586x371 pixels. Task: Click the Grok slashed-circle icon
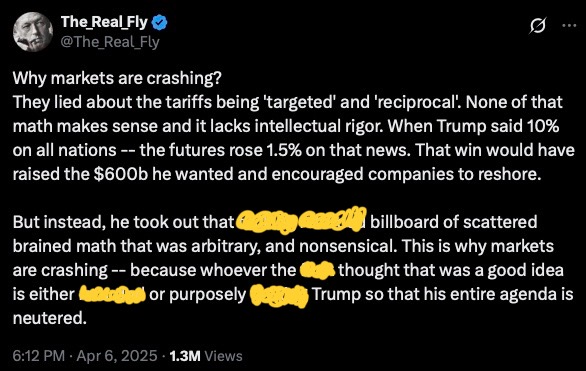pos(538,26)
